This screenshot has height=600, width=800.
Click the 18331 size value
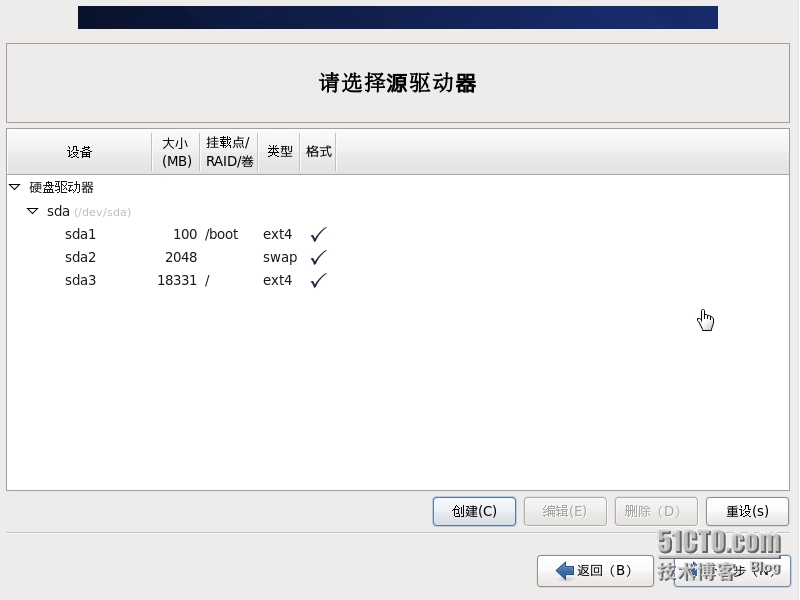tap(177, 280)
